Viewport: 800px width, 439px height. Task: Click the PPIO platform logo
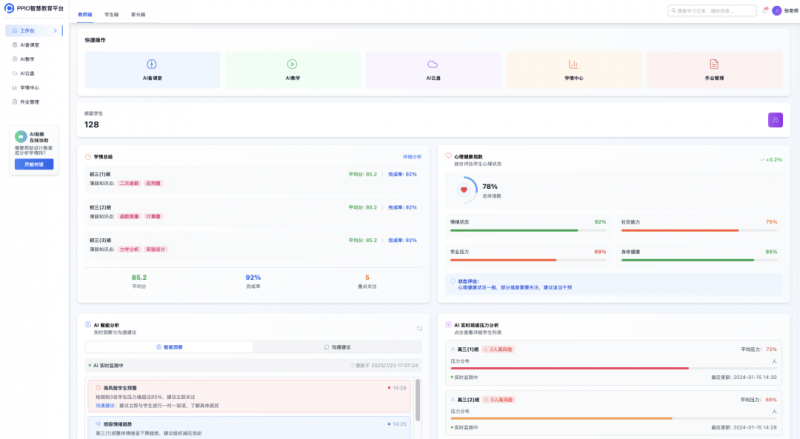tap(9, 7)
